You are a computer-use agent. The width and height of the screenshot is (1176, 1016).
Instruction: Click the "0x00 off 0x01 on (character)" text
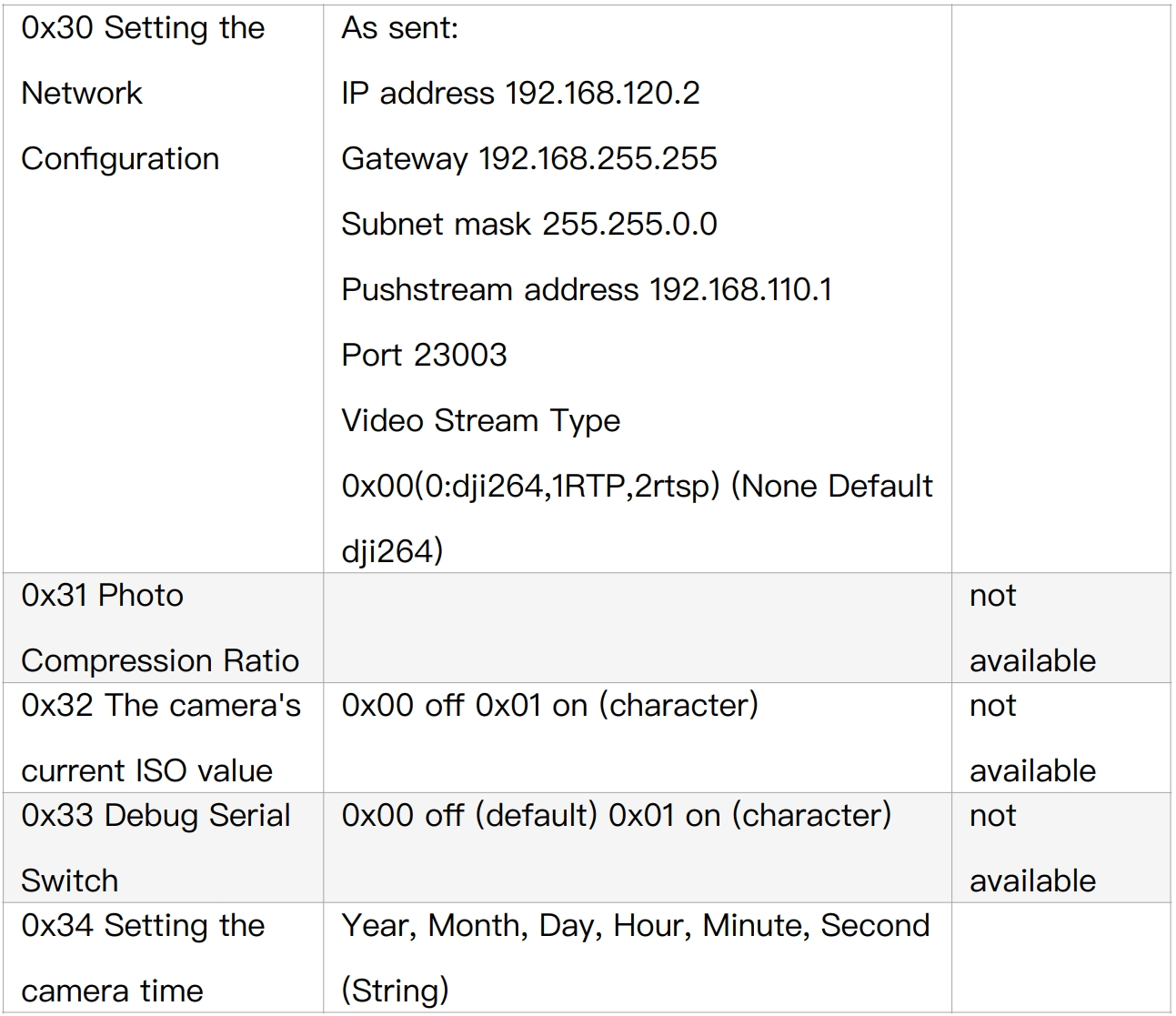(x=549, y=706)
